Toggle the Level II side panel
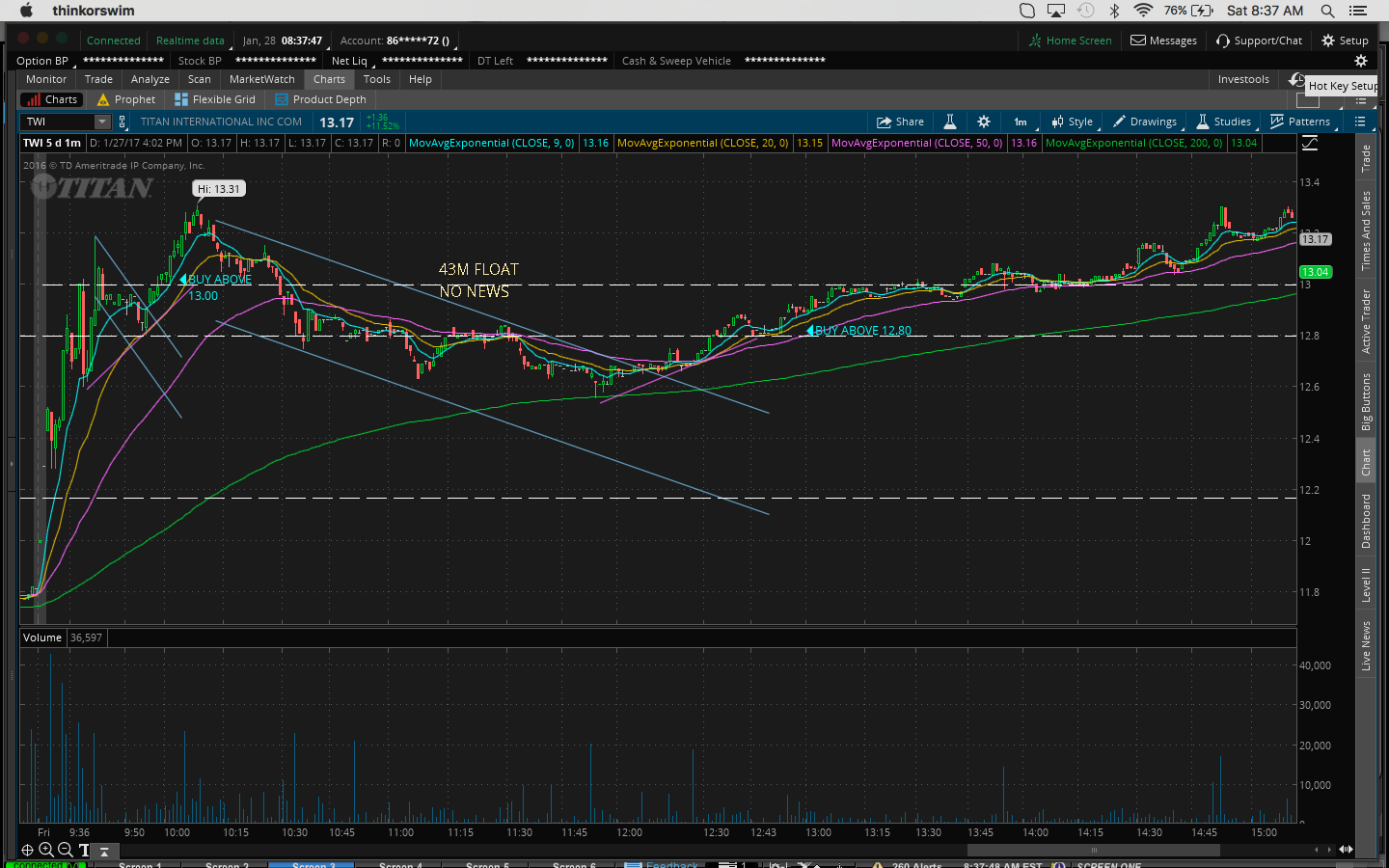 pyautogui.click(x=1366, y=584)
